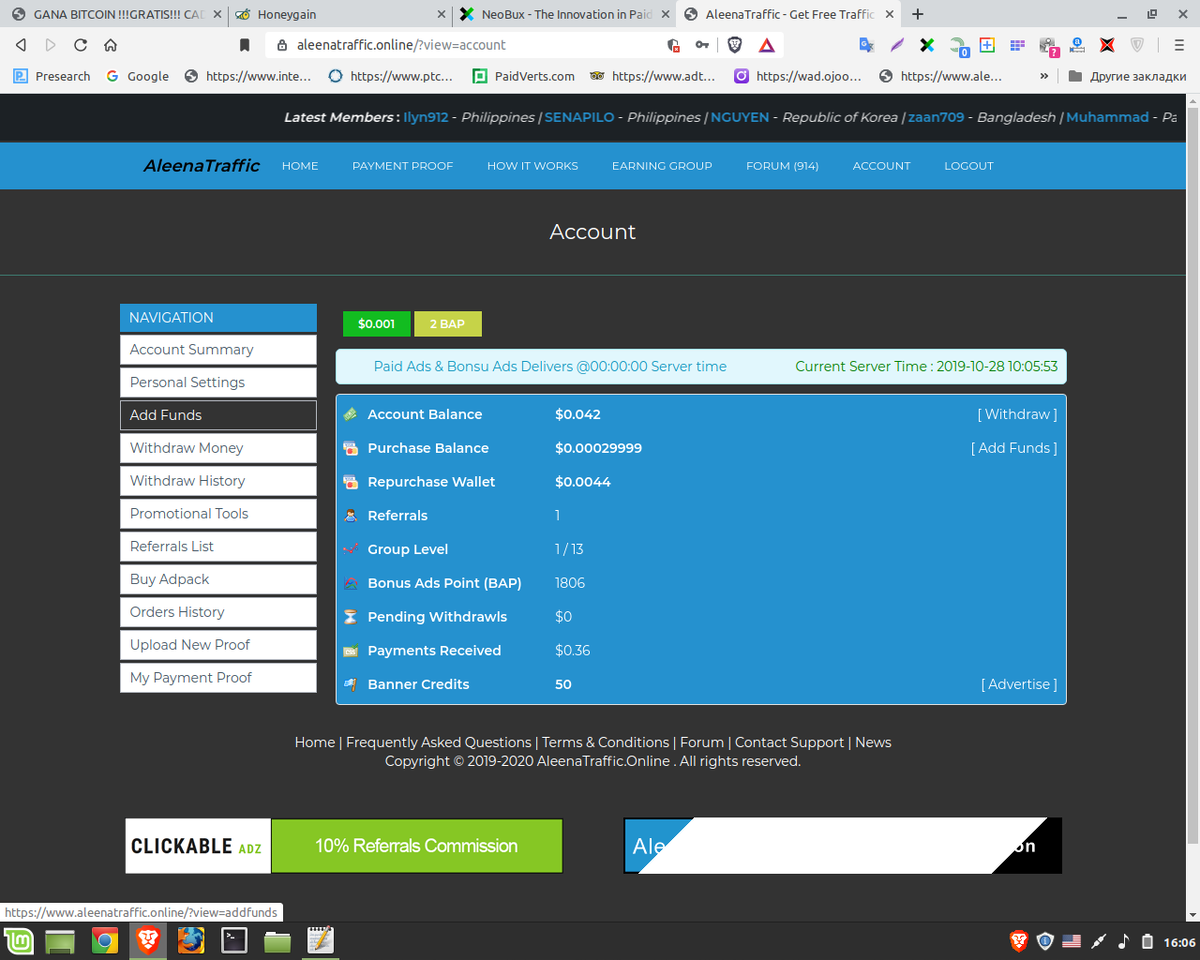
Task: Click the browser back arrow
Action: coord(21,45)
